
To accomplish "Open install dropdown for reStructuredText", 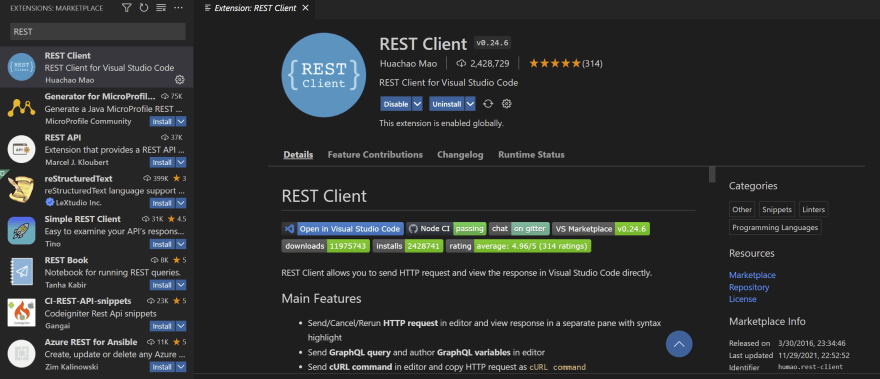I will [x=181, y=203].
